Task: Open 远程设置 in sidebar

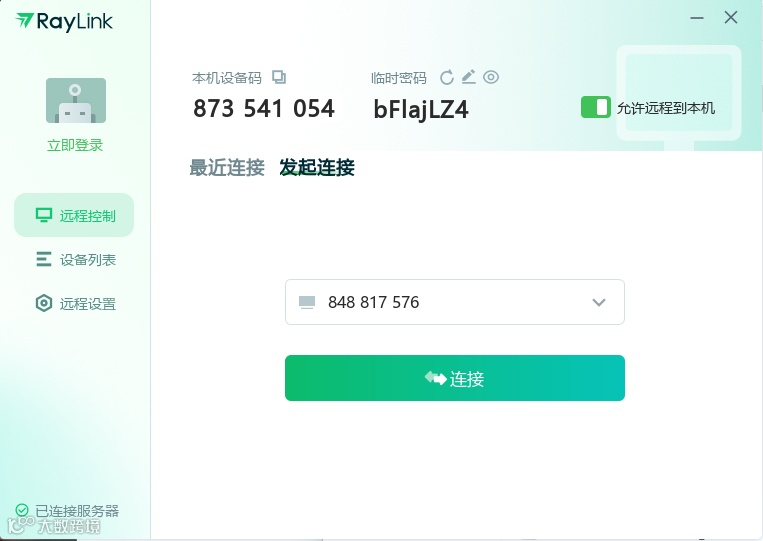Action: point(74,304)
